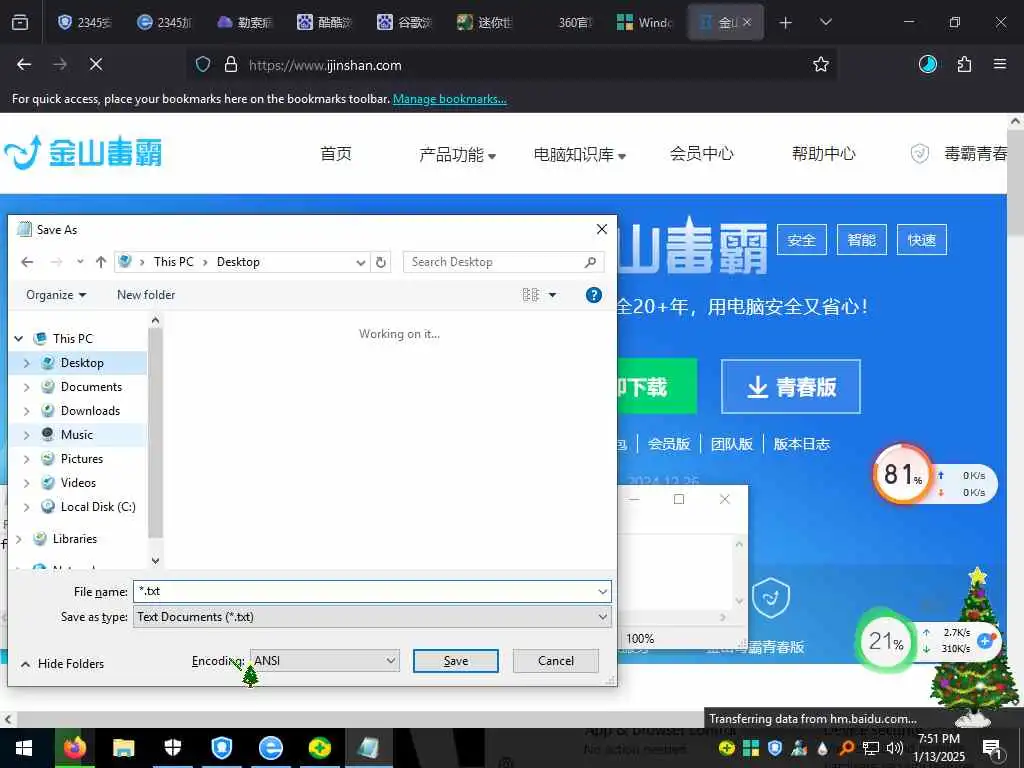Image resolution: width=1024 pixels, height=768 pixels.
Task: Collapse the This PC tree node
Action: click(19, 338)
